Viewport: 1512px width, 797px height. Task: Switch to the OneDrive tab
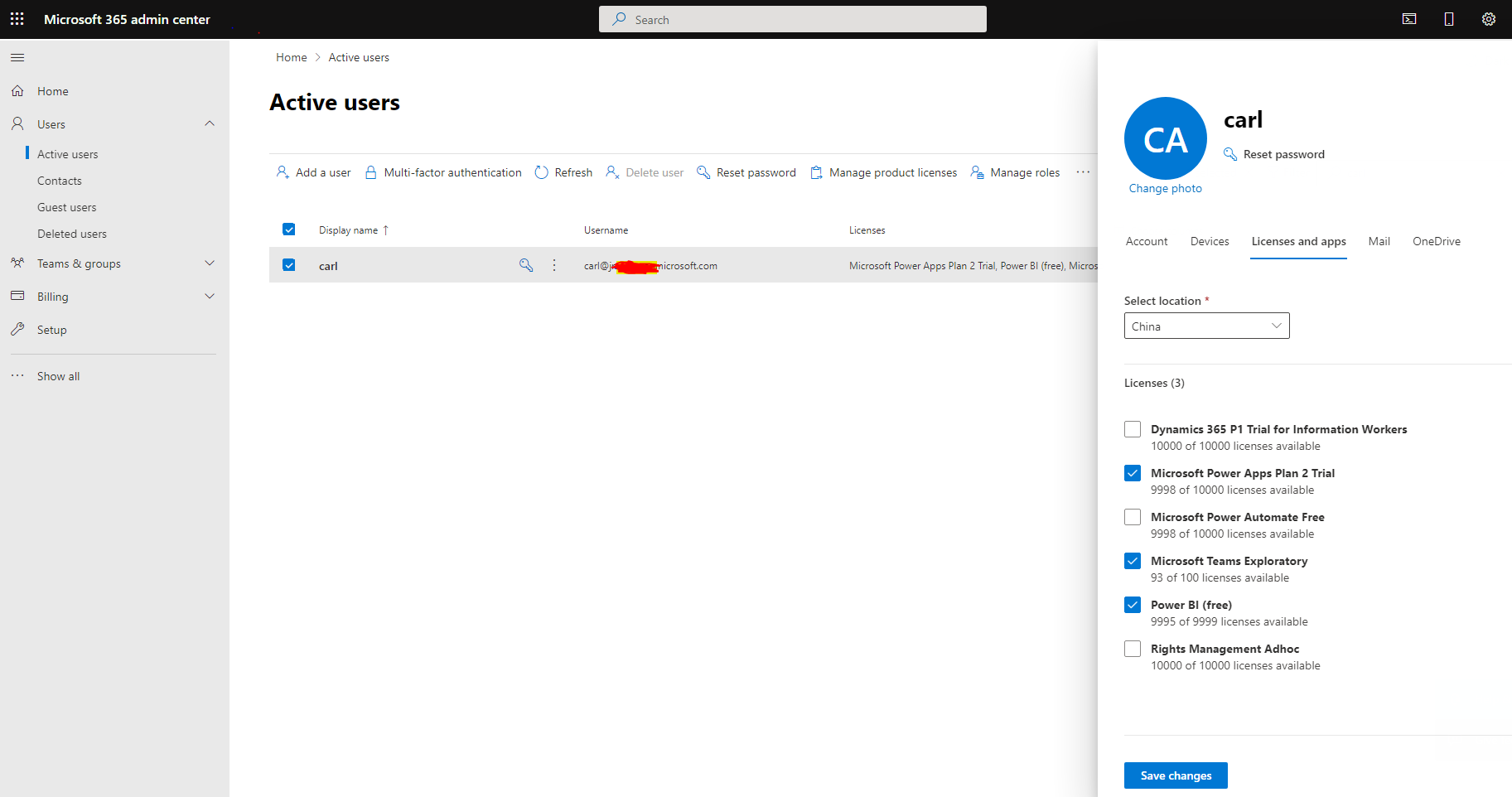click(x=1437, y=241)
